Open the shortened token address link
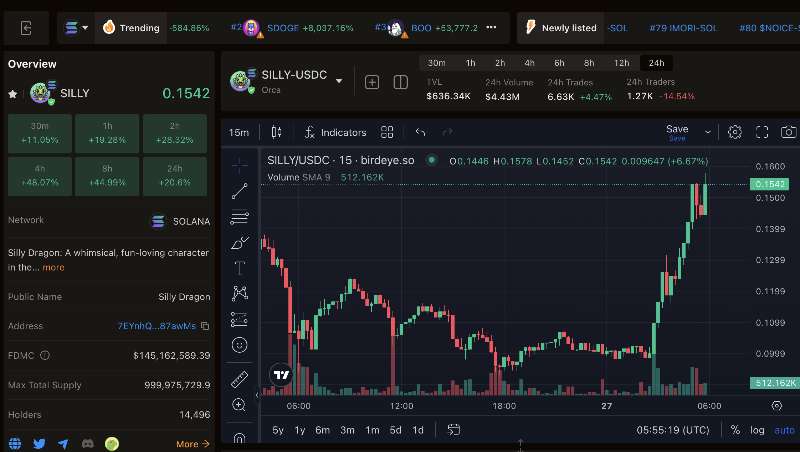The image size is (800, 452). [x=157, y=326]
